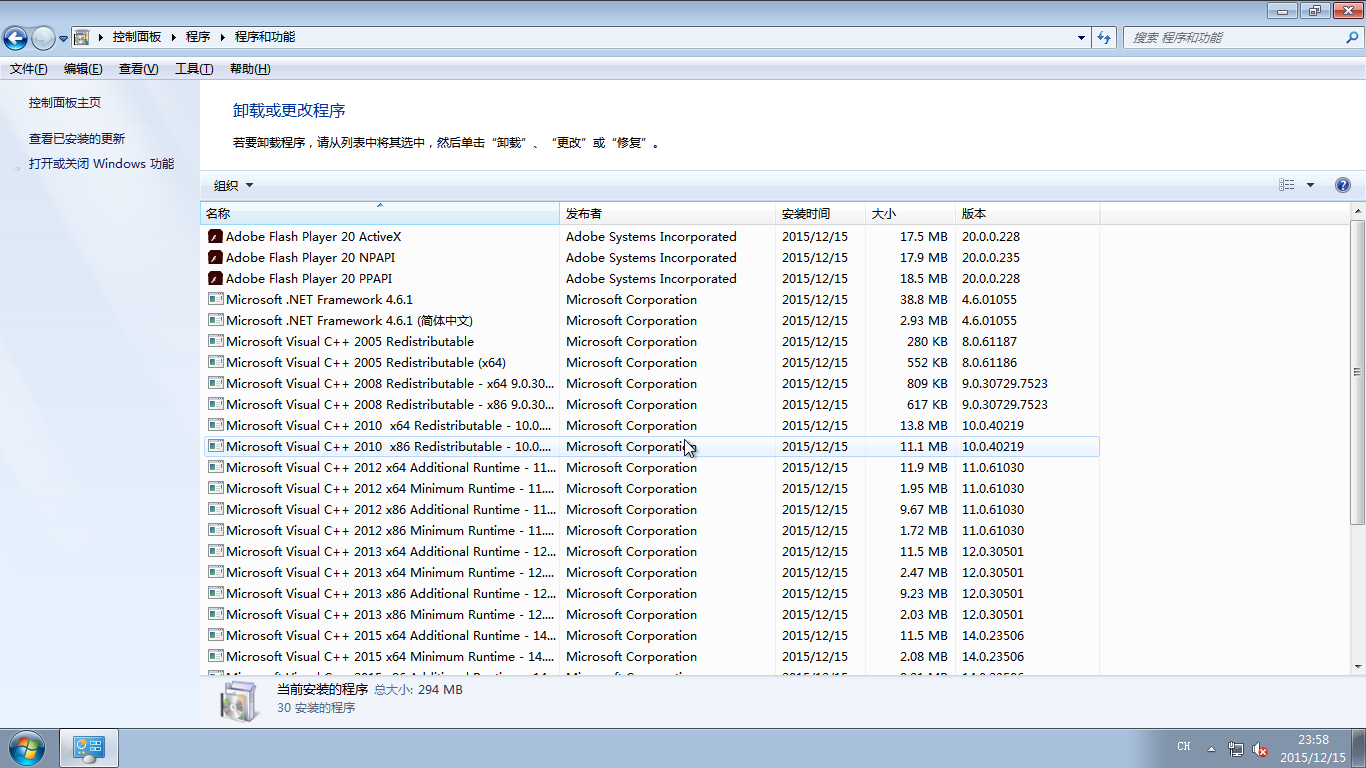Click the back navigation arrow button

pos(16,38)
